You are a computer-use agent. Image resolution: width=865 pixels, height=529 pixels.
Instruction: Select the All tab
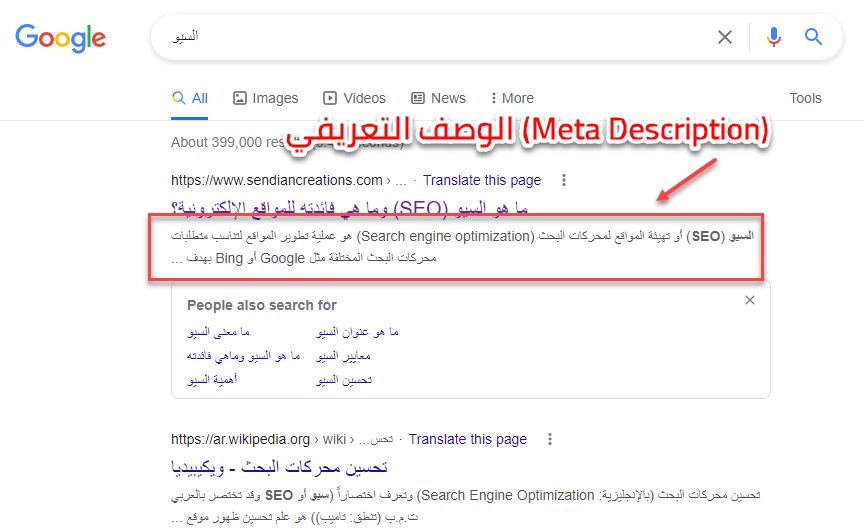[189, 98]
